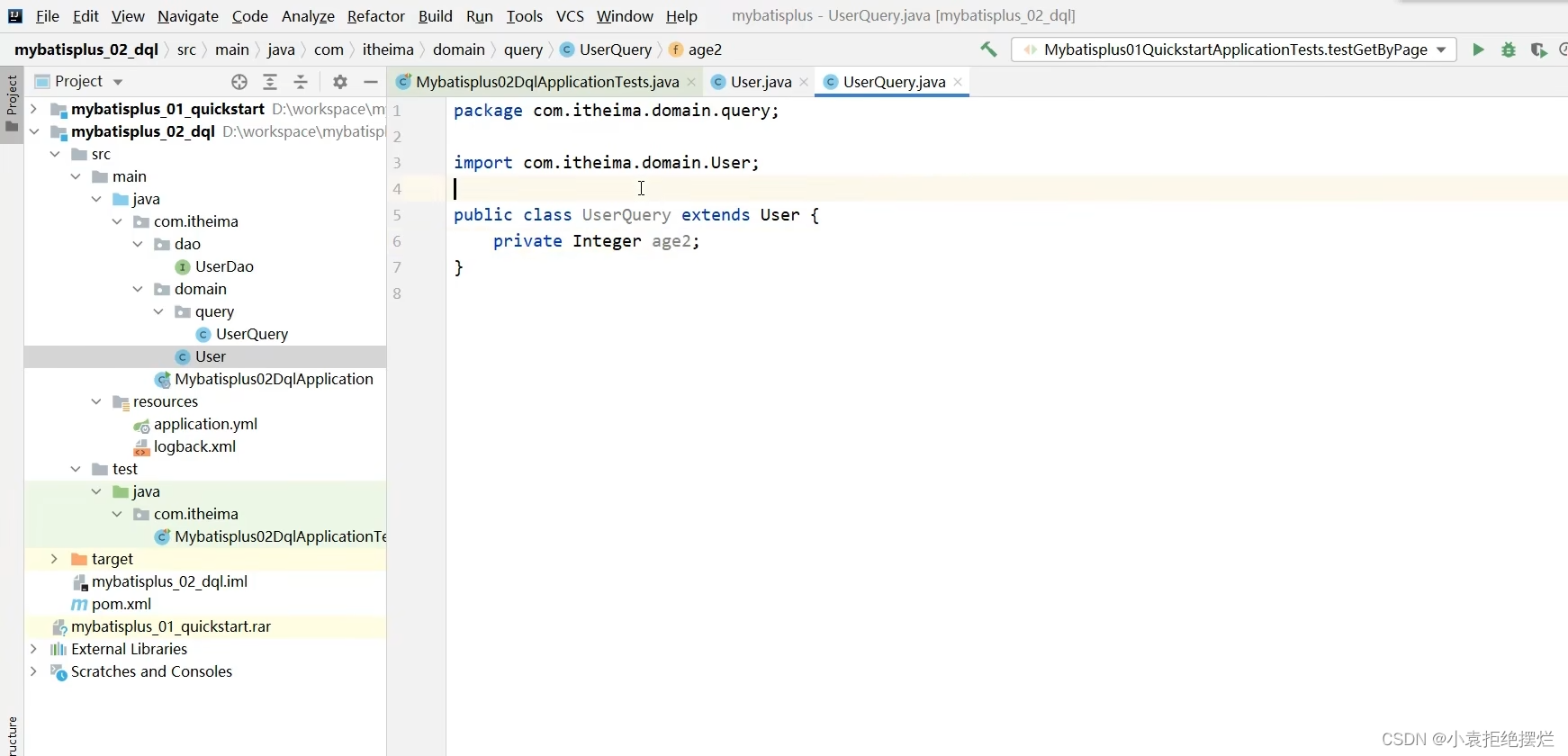Click the mybatisplus_02_dql breadcrumb
1568x756 pixels.
pyautogui.click(x=86, y=49)
